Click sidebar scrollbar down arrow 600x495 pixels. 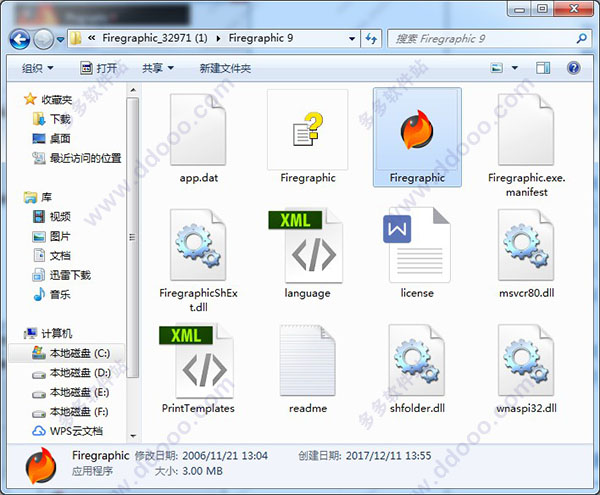click(133, 435)
